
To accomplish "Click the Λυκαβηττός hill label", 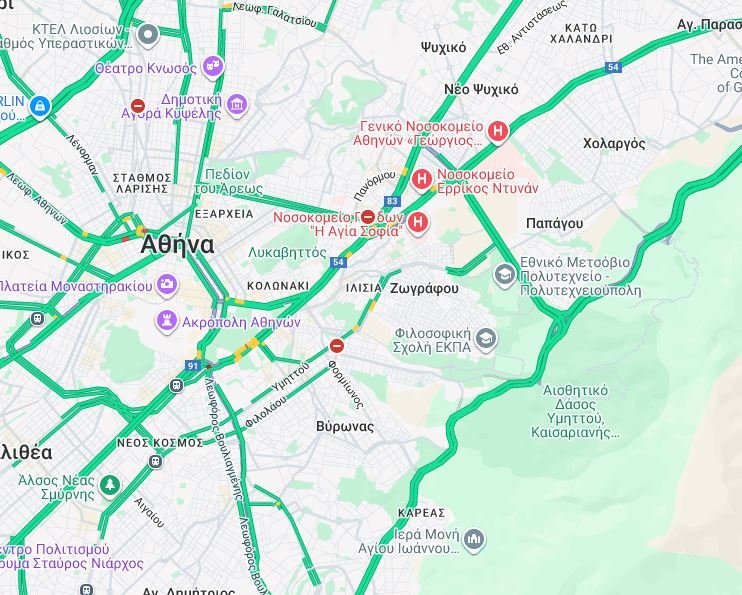I will 287,253.
